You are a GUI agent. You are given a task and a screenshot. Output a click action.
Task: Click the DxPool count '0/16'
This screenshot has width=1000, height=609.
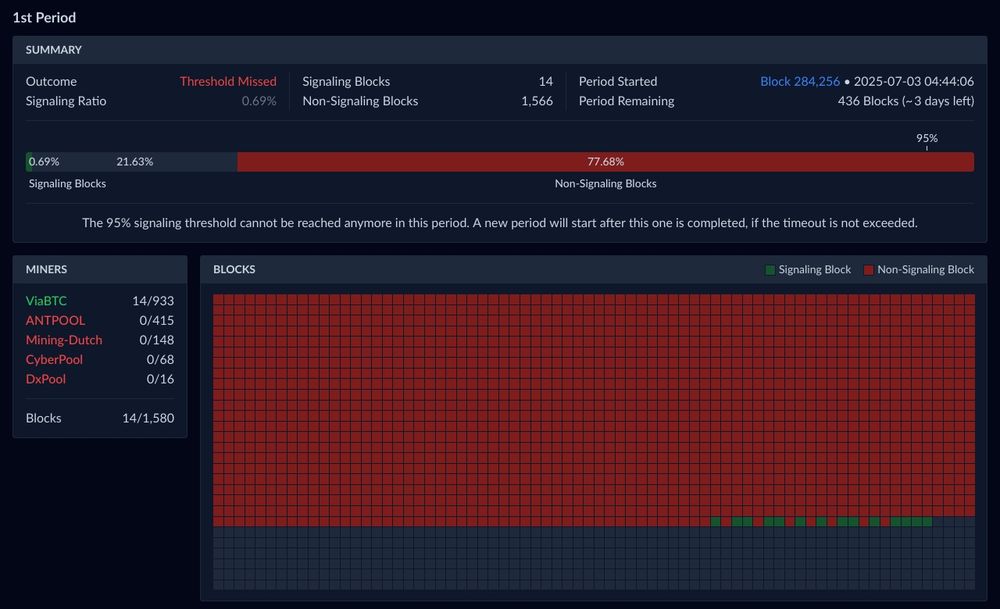pos(160,379)
